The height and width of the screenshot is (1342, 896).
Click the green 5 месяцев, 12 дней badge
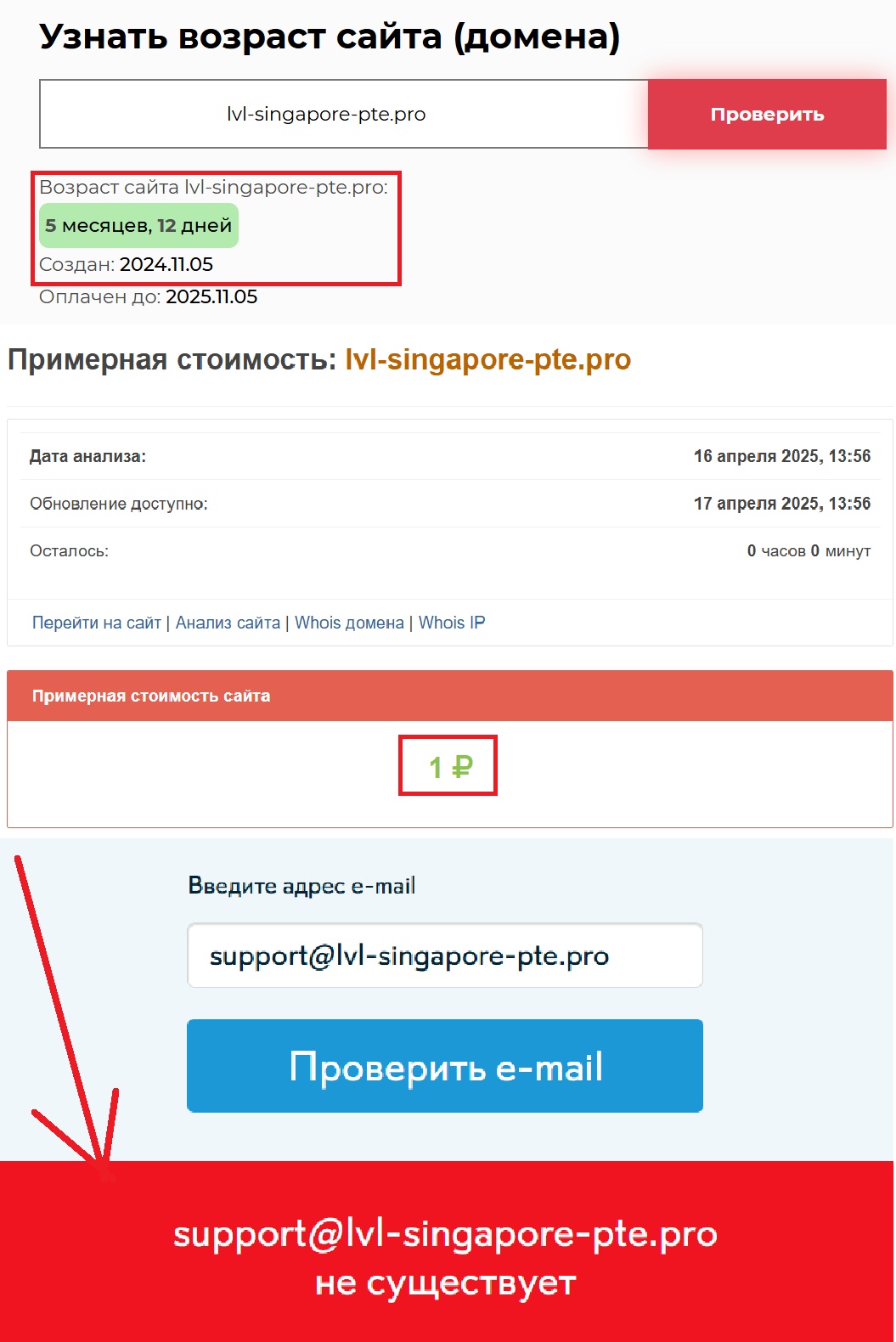[x=138, y=226]
